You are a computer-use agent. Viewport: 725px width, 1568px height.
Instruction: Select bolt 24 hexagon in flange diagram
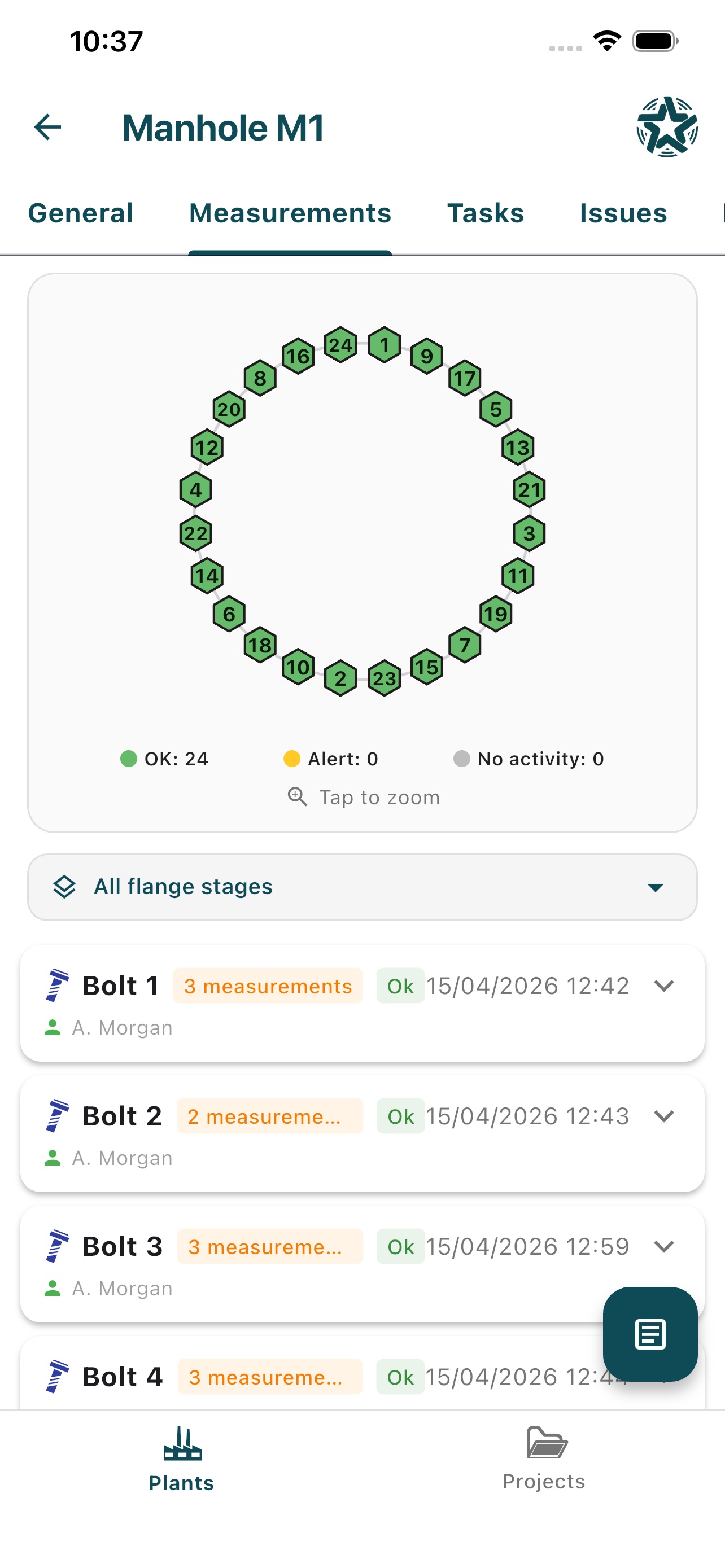tap(340, 345)
